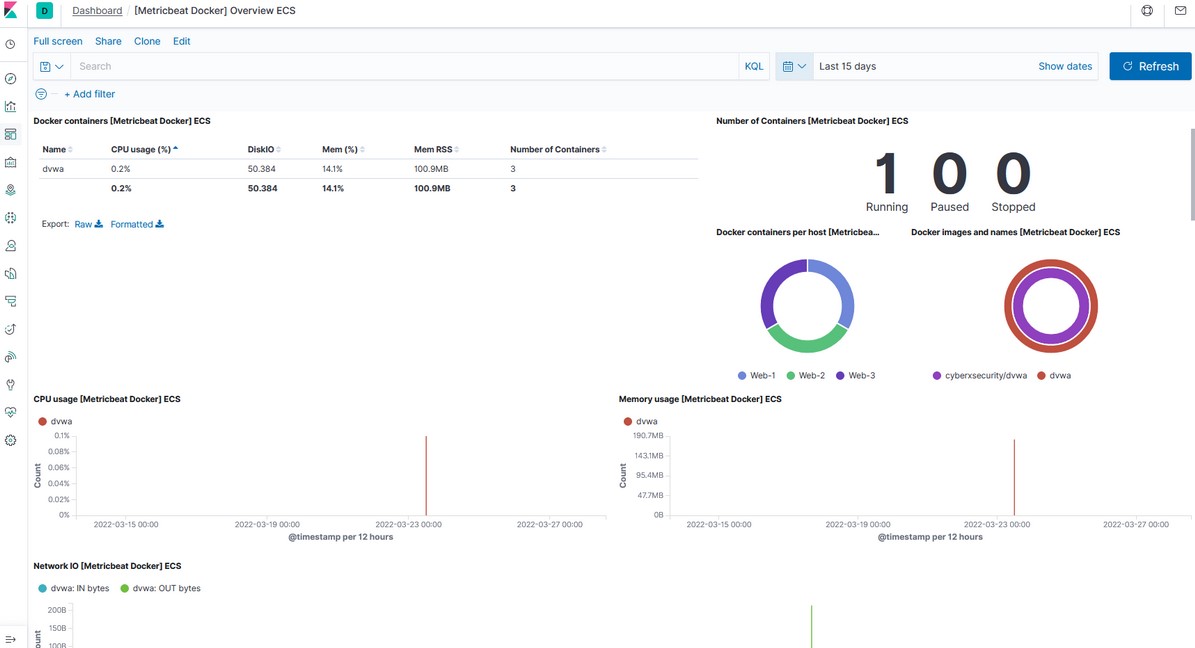
Task: Click the Paused containers count
Action: coord(950,174)
